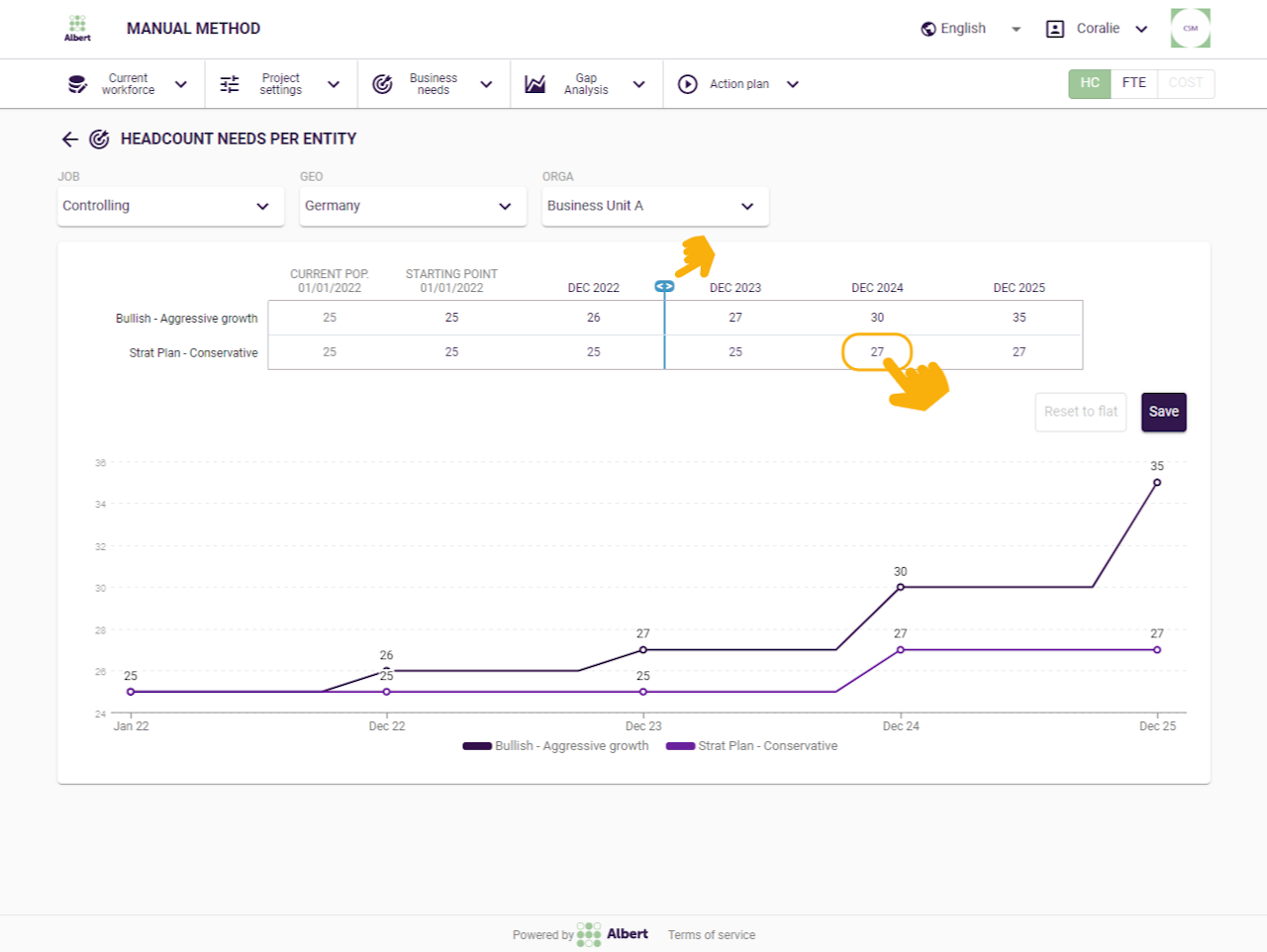Viewport: 1267px width, 952px height.
Task: Click the Project settings sliders icon
Action: (x=230, y=84)
